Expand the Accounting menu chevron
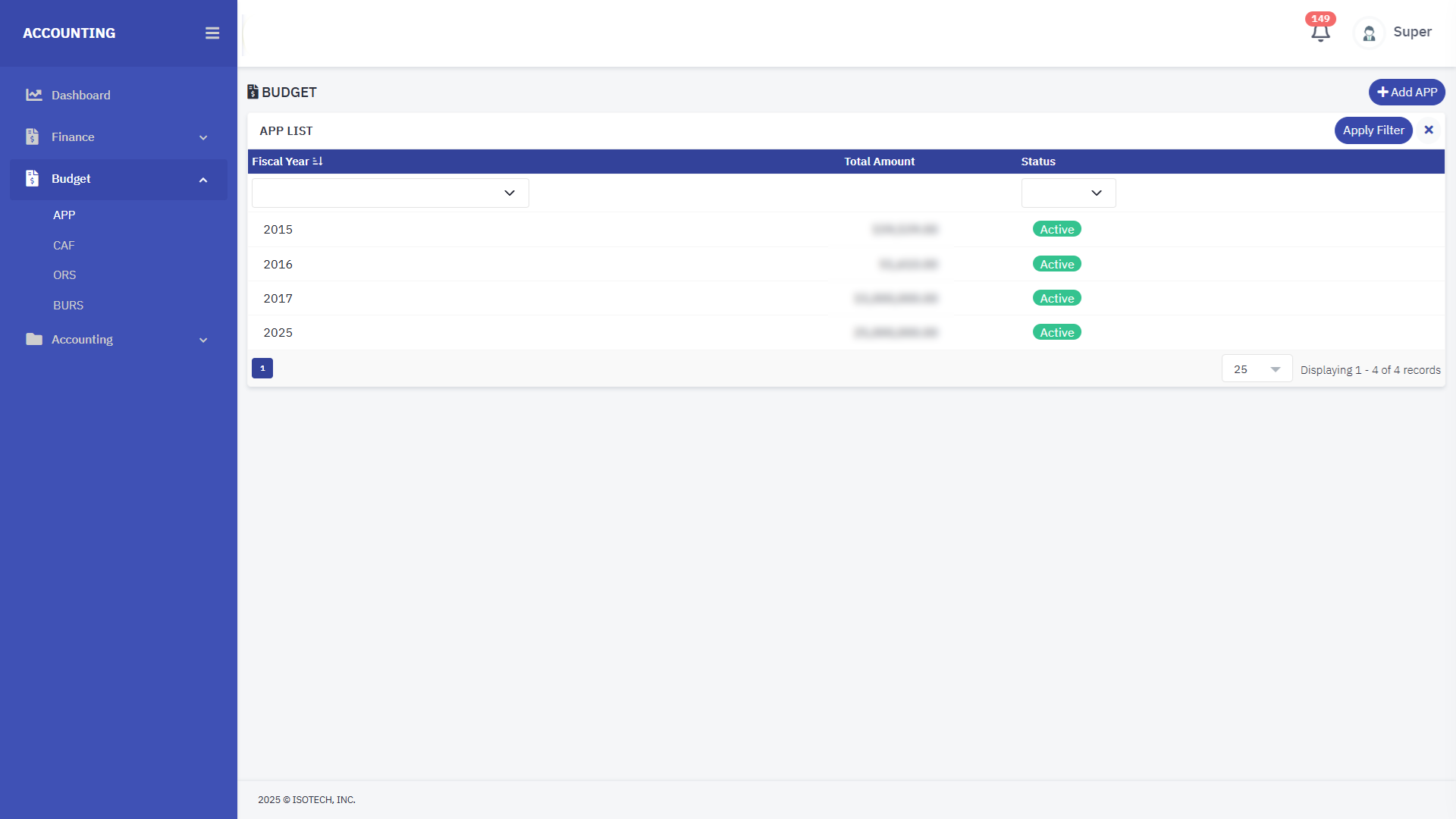This screenshot has height=819, width=1456. 203,340
